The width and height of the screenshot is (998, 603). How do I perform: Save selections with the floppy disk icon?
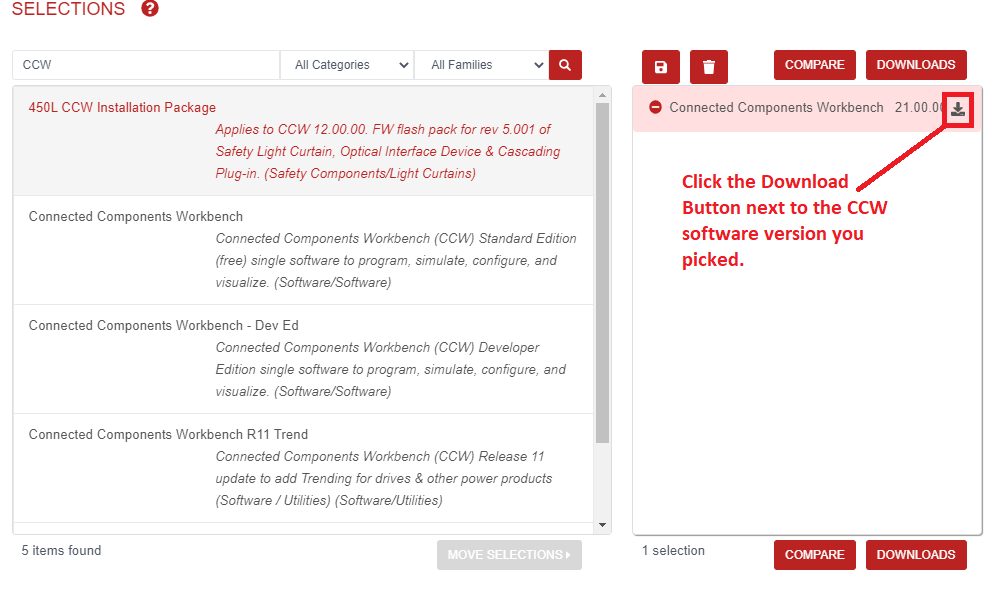pyautogui.click(x=661, y=67)
